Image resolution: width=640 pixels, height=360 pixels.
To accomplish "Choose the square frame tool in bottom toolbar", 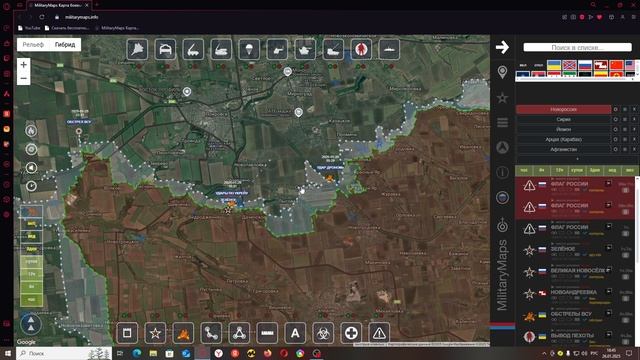I will tap(127, 333).
